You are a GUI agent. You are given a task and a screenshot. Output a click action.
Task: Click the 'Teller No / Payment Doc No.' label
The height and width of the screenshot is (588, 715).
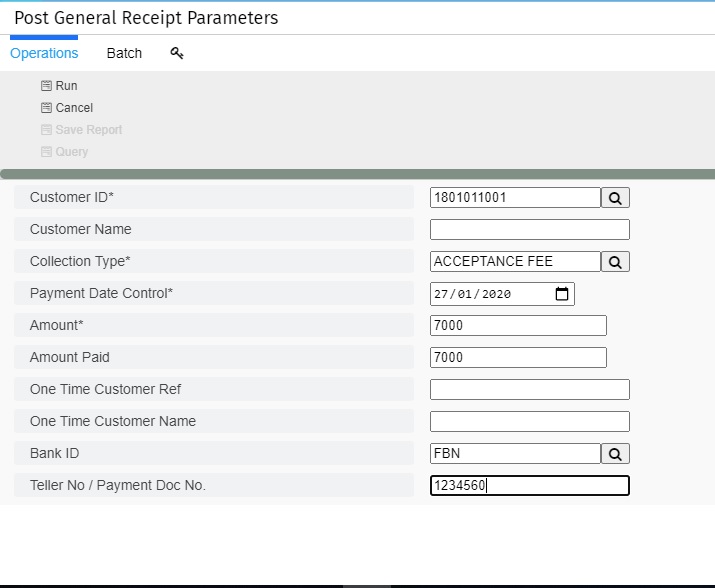point(118,485)
